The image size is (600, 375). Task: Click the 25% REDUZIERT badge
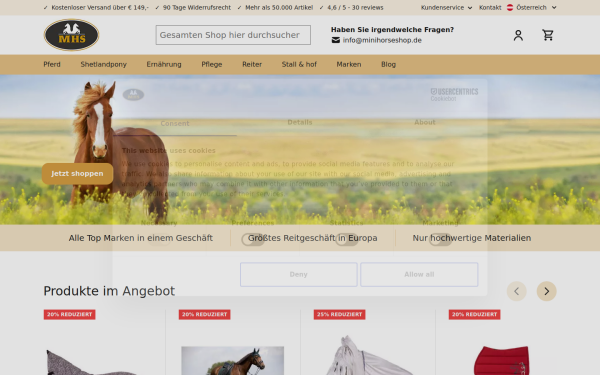tap(339, 315)
